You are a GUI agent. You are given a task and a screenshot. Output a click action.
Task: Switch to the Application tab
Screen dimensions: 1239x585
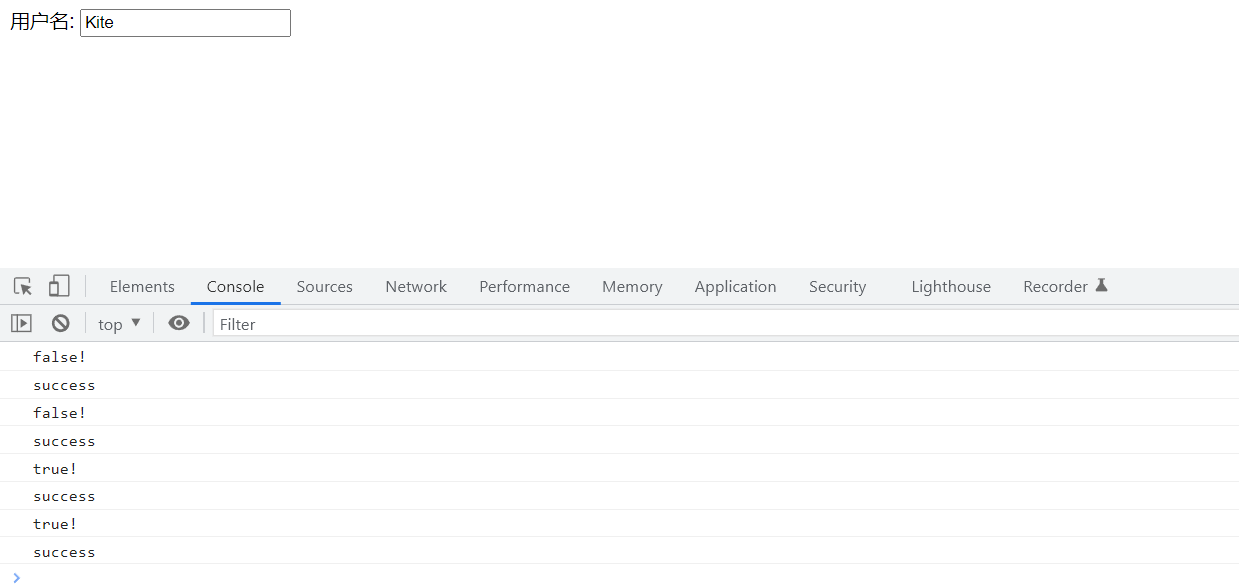point(735,287)
